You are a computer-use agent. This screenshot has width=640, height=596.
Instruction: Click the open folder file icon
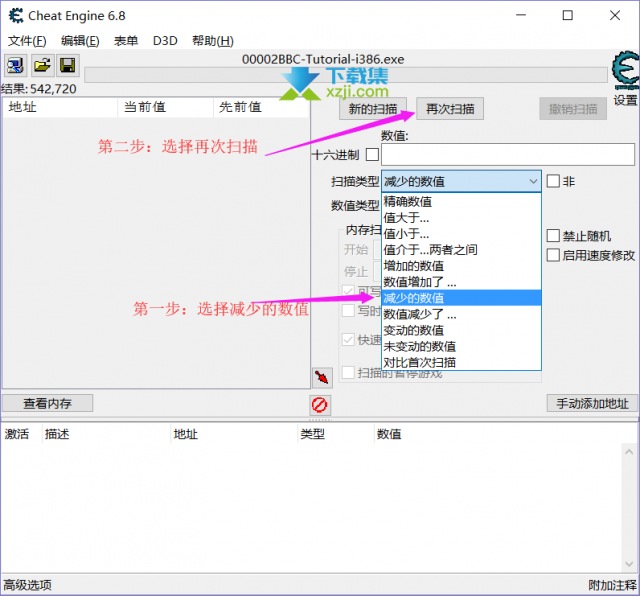tap(42, 65)
